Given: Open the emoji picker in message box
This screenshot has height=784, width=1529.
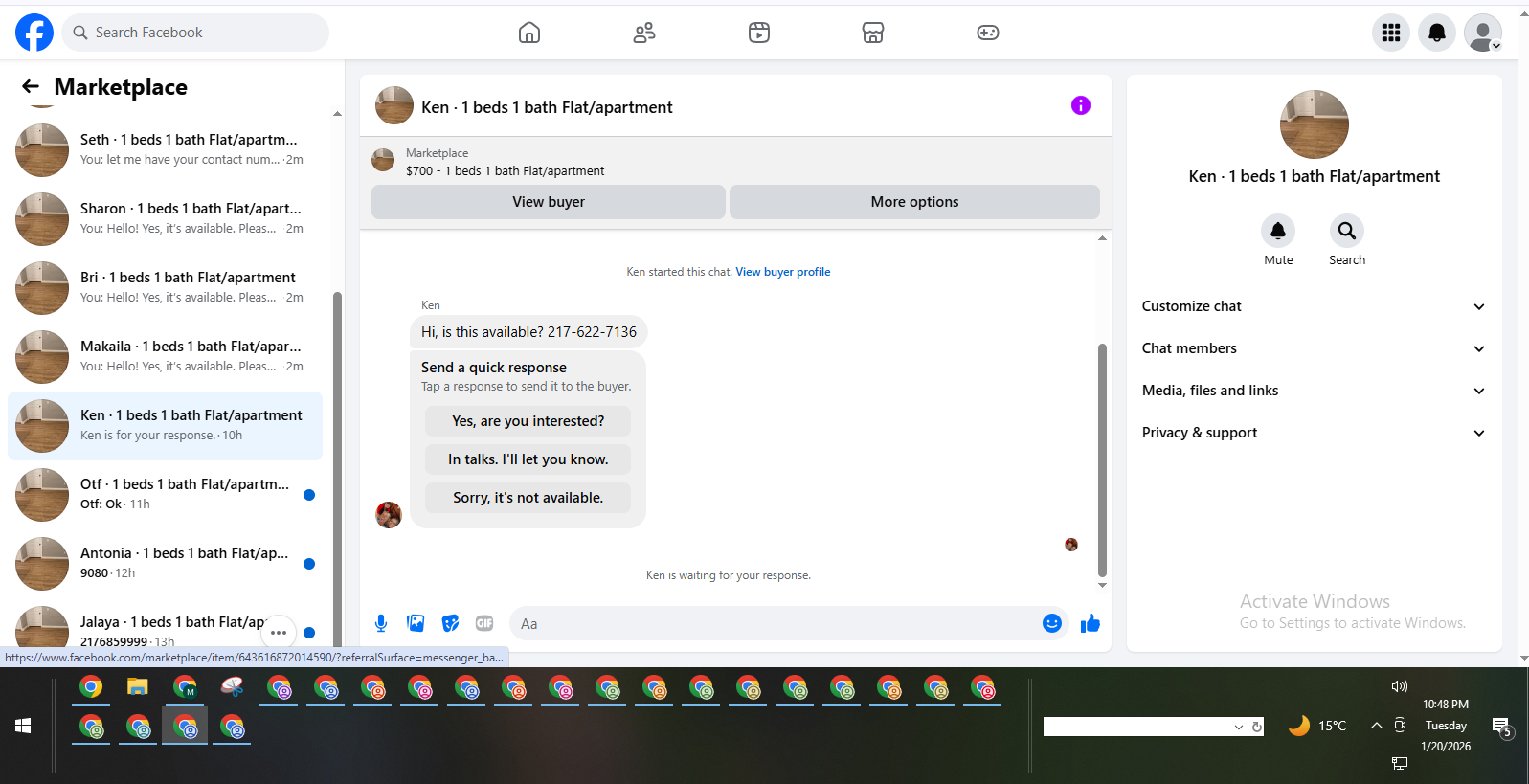Looking at the screenshot, I should 1052,623.
